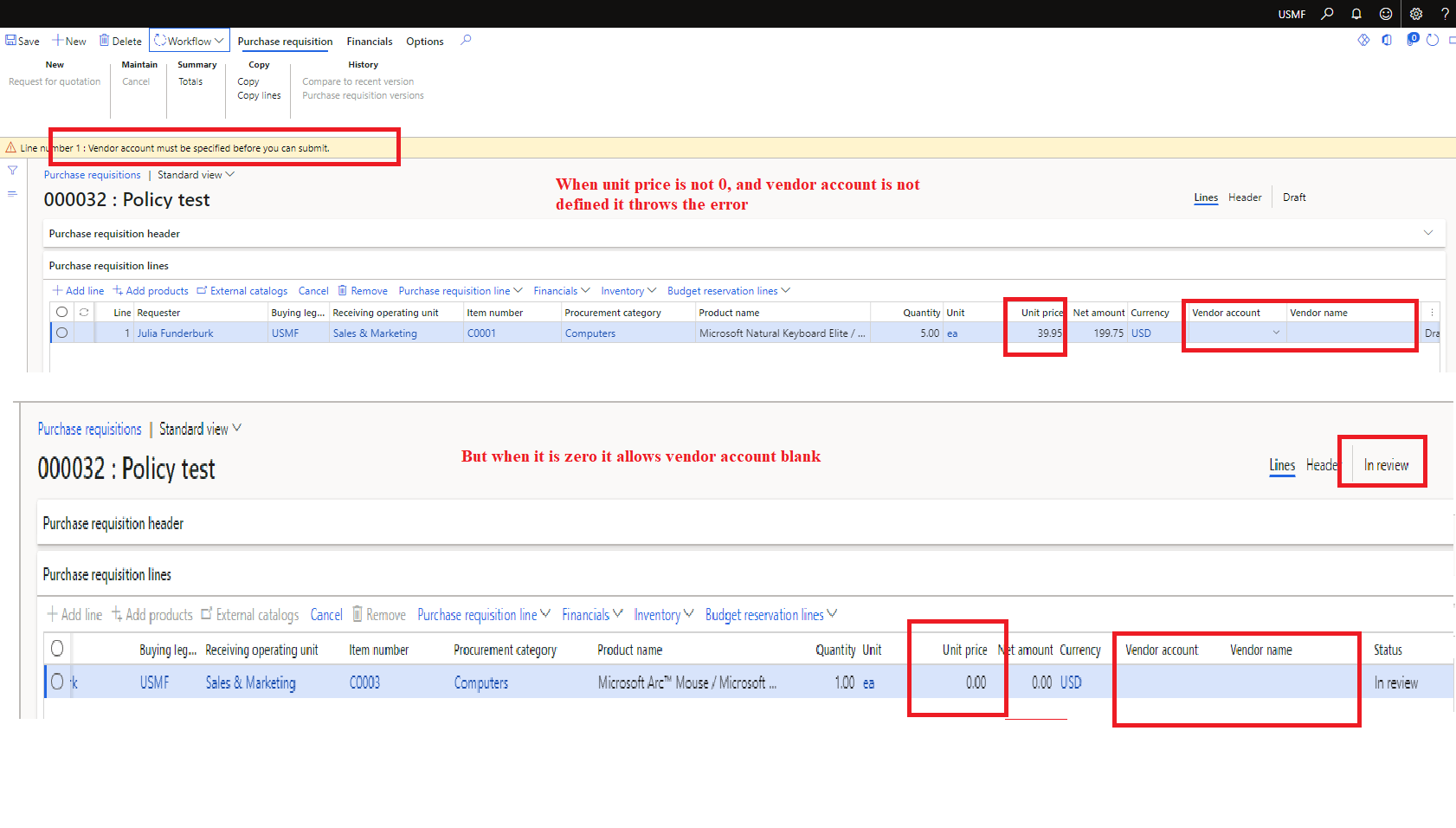Image resolution: width=1456 pixels, height=828 pixels.
Task: Click the select-all checkbox in the lines grid header
Action: tap(61, 312)
